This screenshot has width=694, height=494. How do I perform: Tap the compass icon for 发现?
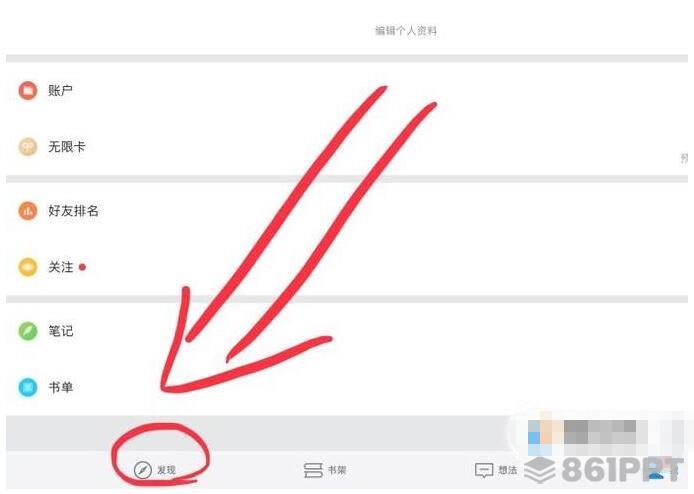(143, 470)
